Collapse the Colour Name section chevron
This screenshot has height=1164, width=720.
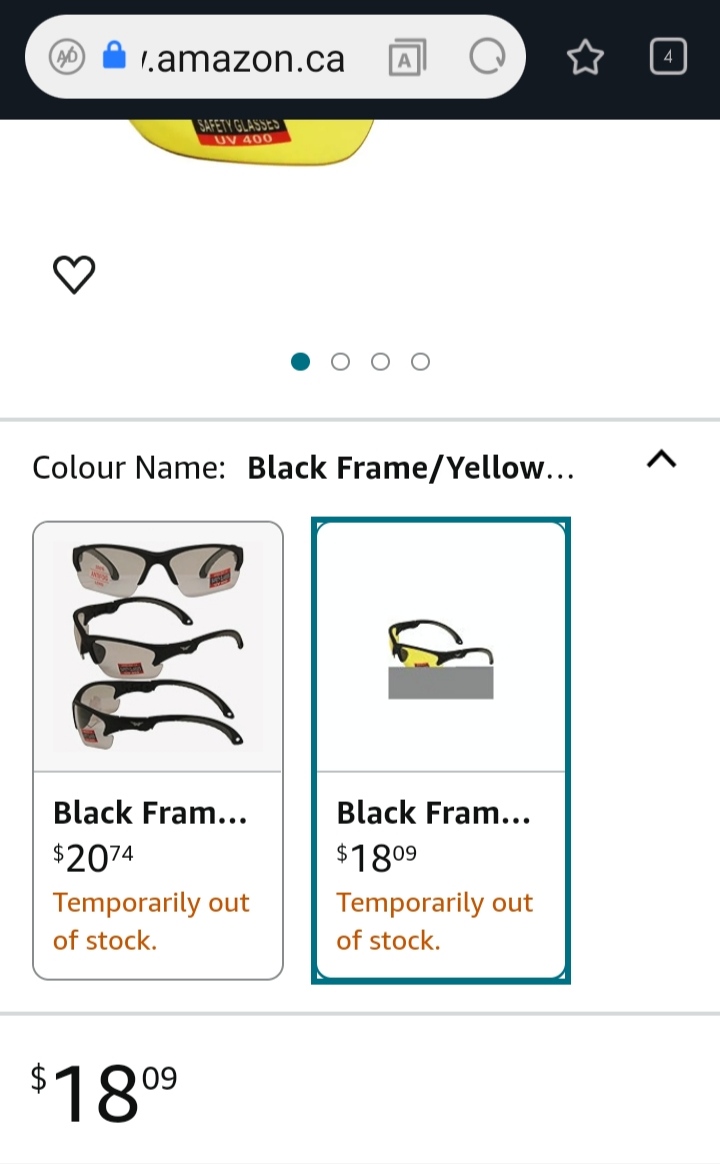(661, 459)
